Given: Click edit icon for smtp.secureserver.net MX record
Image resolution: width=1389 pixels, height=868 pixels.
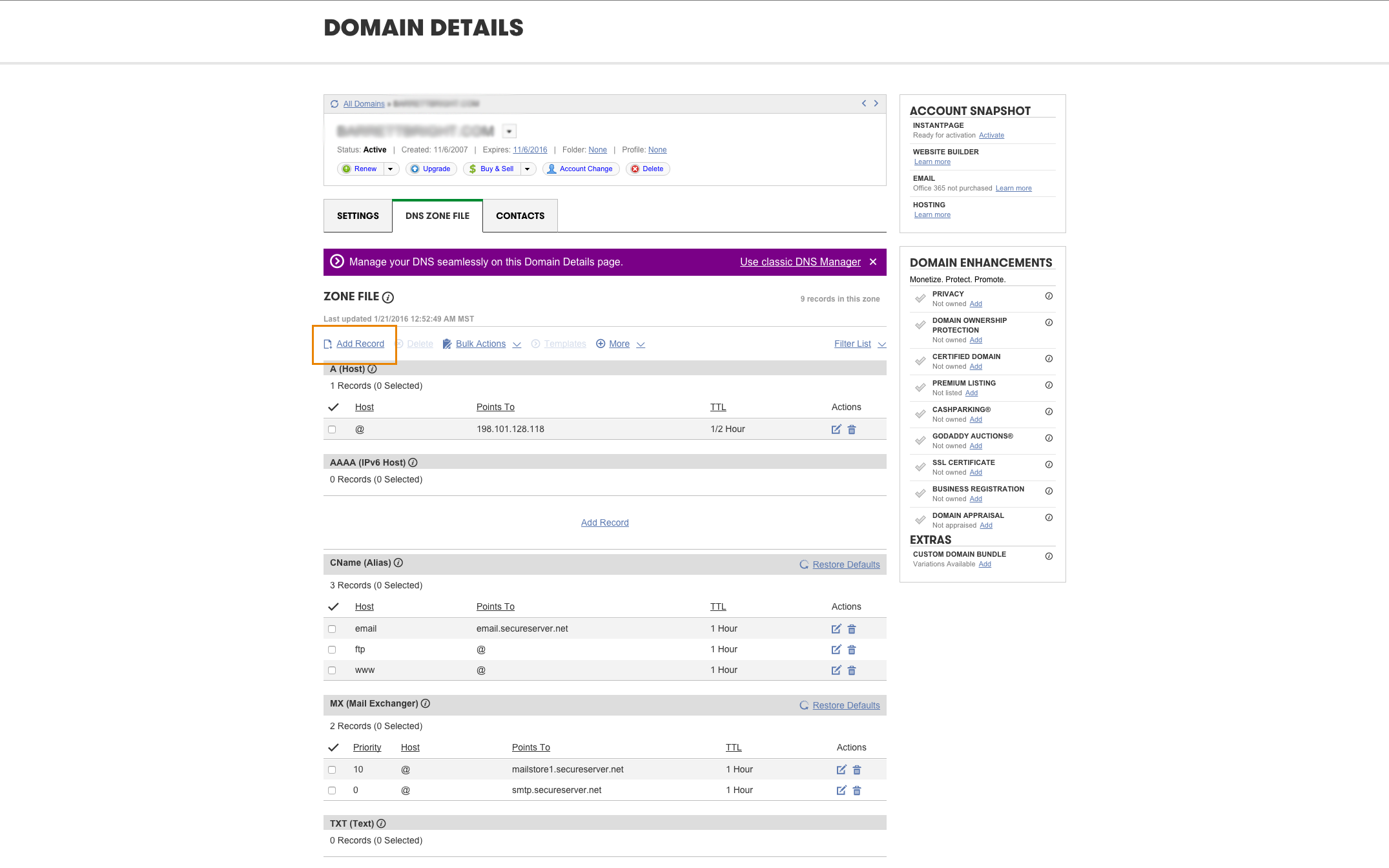Looking at the screenshot, I should [x=841, y=790].
